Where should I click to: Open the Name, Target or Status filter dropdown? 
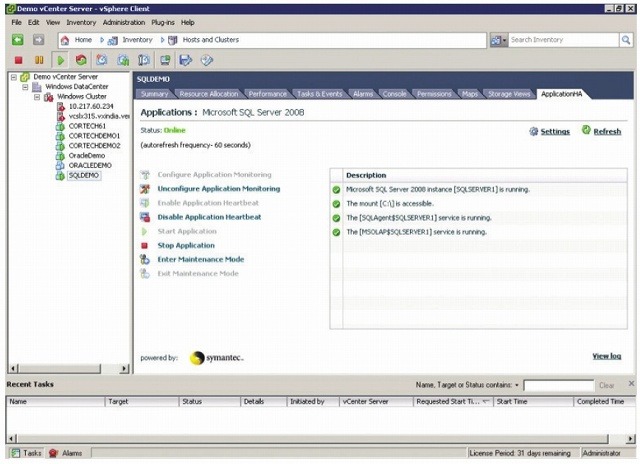coord(517,385)
